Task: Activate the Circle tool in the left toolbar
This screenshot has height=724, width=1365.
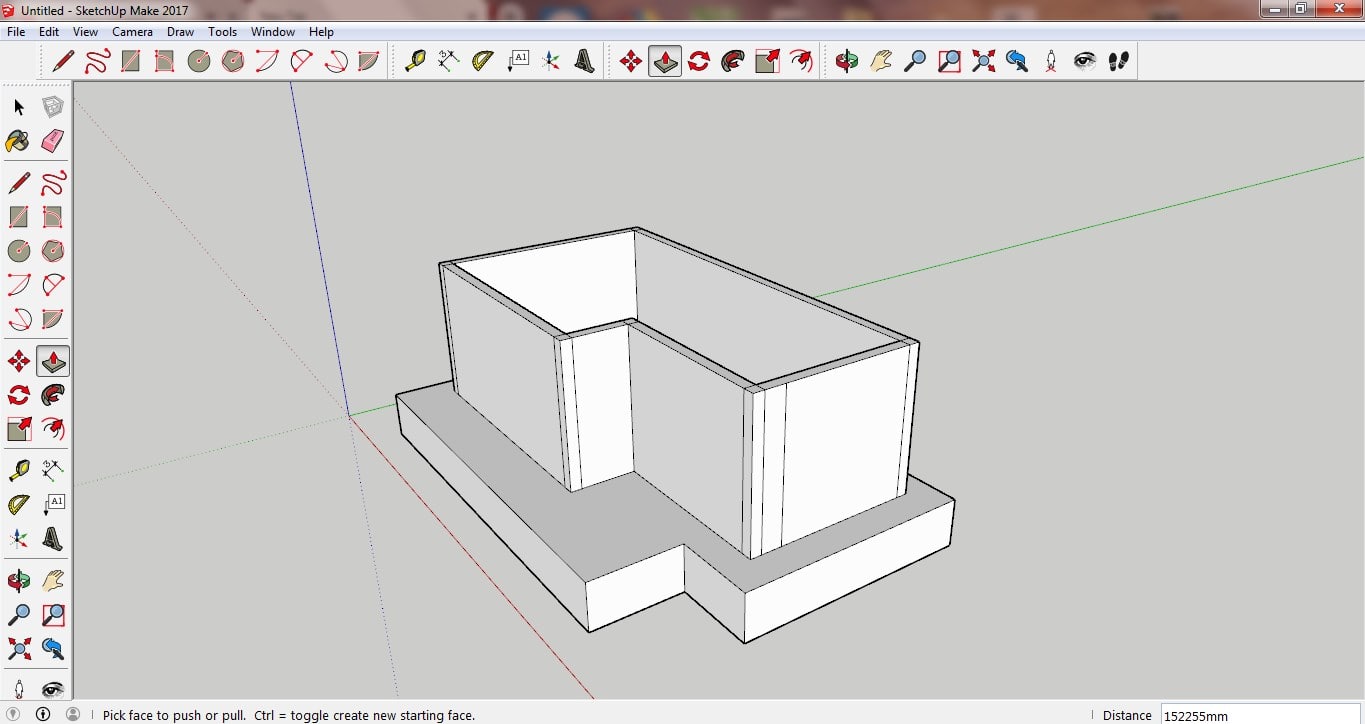Action: pos(19,251)
